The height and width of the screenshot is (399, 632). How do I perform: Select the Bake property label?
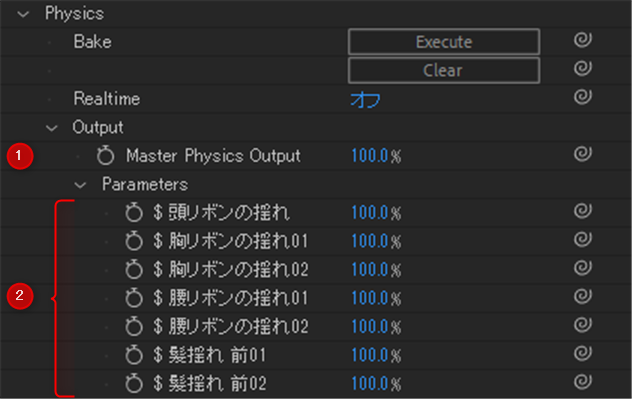tap(92, 42)
